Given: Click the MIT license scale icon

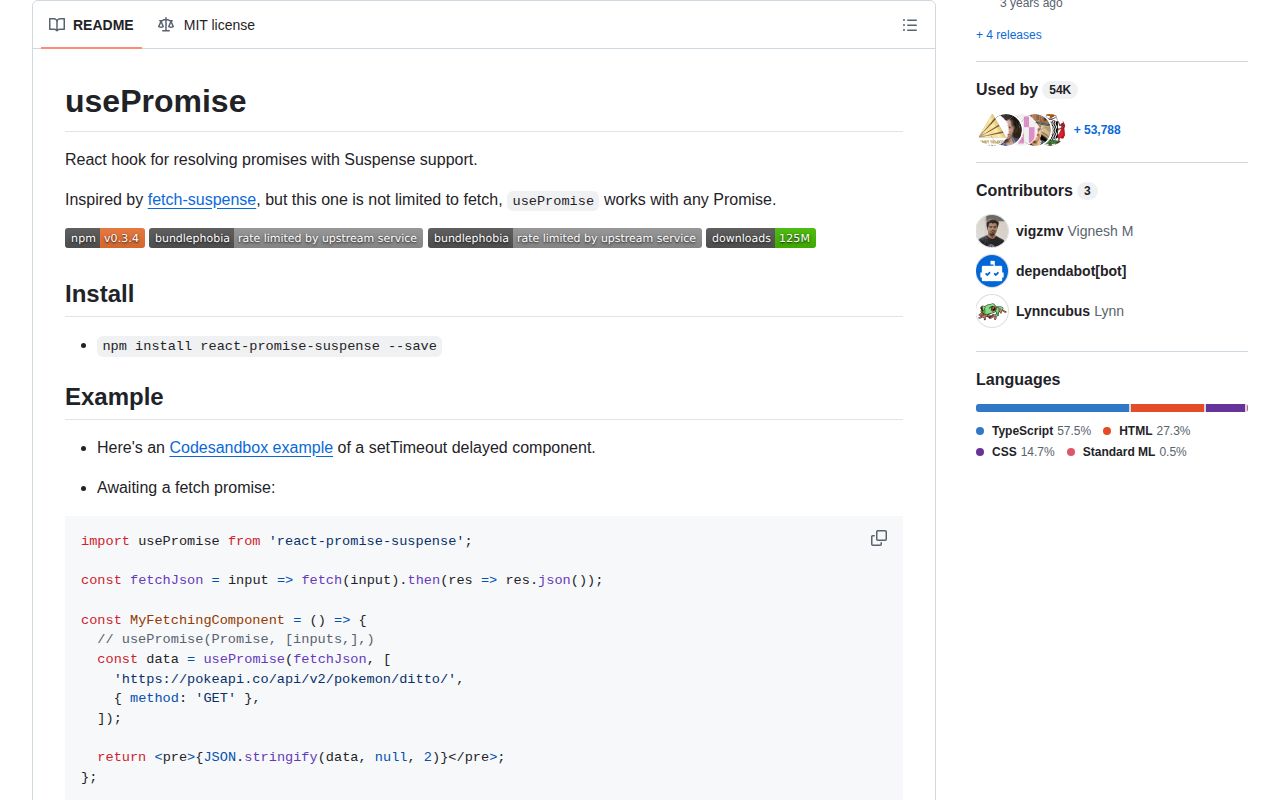Looking at the screenshot, I should pos(166,25).
